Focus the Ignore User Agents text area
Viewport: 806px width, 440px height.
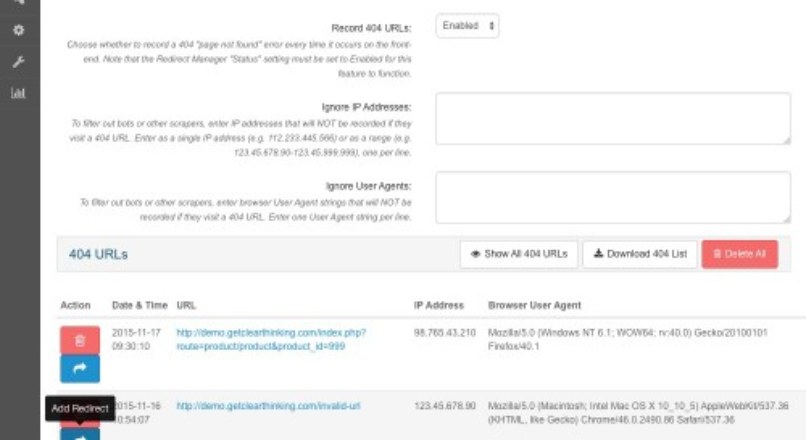(613, 196)
